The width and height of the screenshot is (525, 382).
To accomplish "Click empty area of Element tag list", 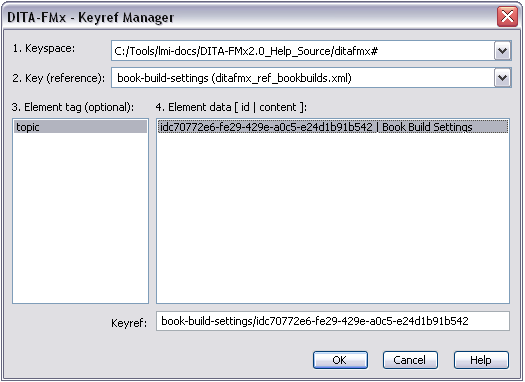I will tap(80, 218).
